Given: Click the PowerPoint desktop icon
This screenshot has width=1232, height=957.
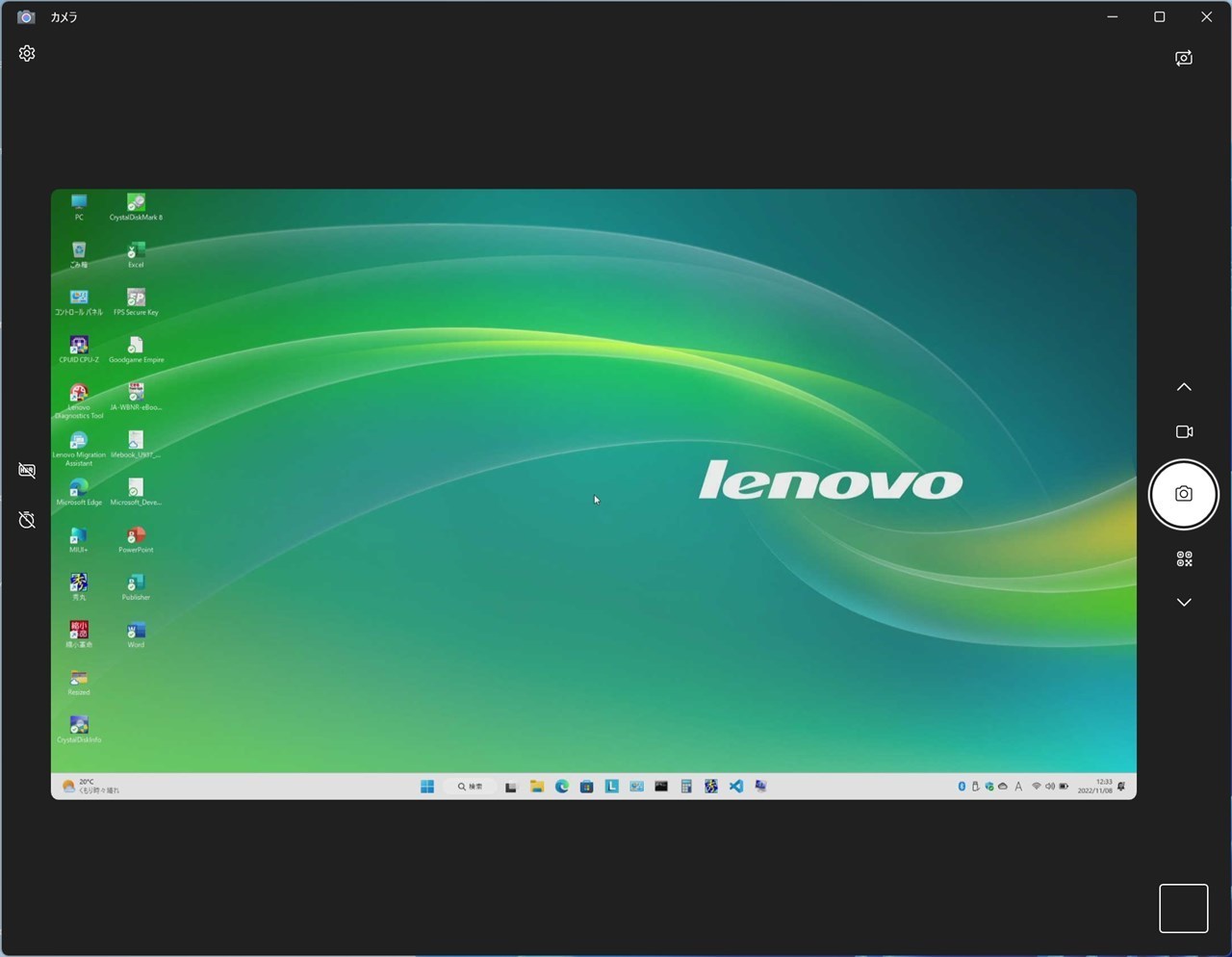Looking at the screenshot, I should click(136, 540).
